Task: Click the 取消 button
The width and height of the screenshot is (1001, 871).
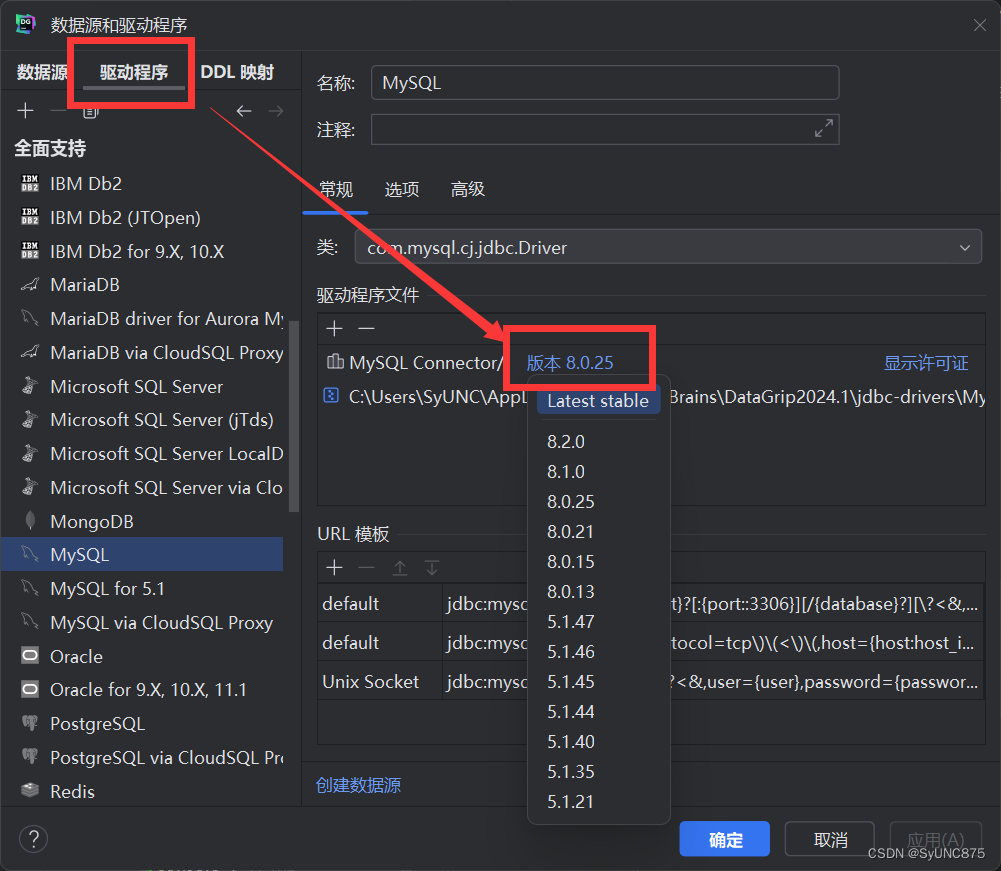Action: point(830,839)
